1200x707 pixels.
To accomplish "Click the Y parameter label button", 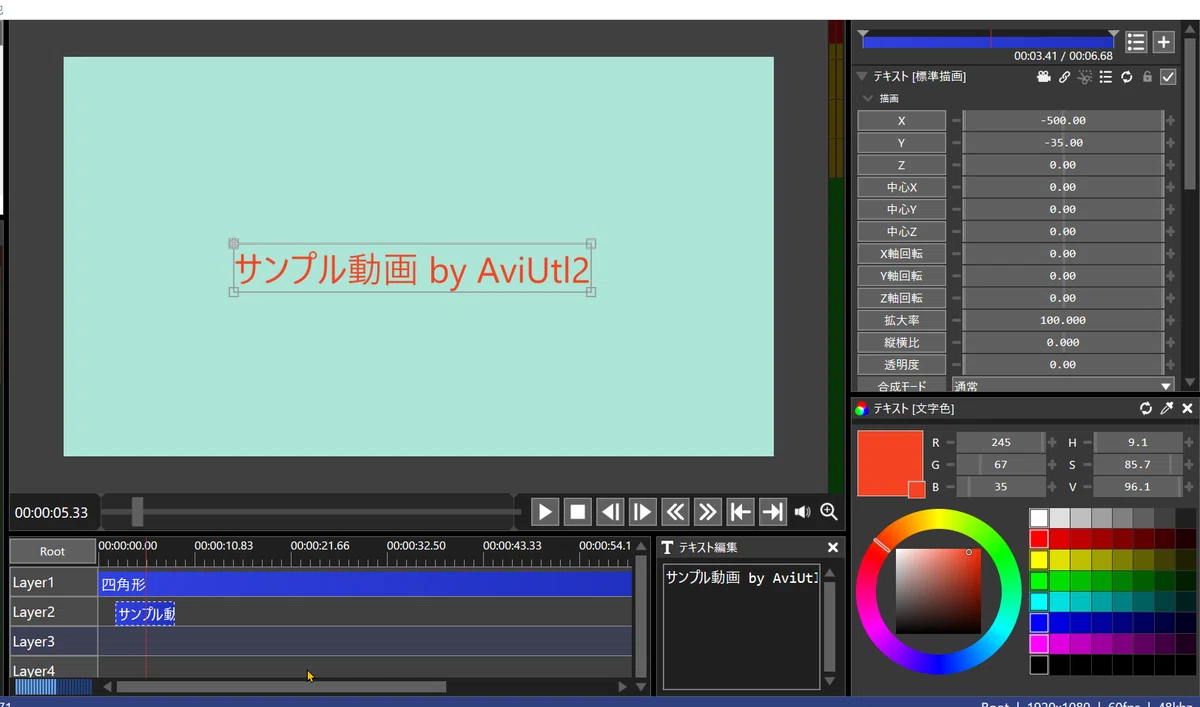I will [x=901, y=143].
